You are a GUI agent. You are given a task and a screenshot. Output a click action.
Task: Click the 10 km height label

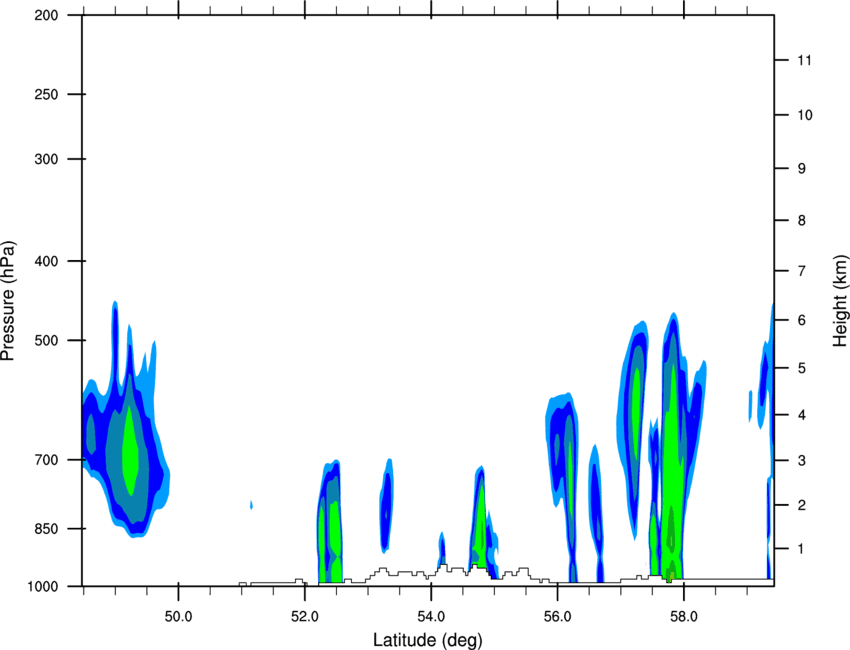[805, 115]
